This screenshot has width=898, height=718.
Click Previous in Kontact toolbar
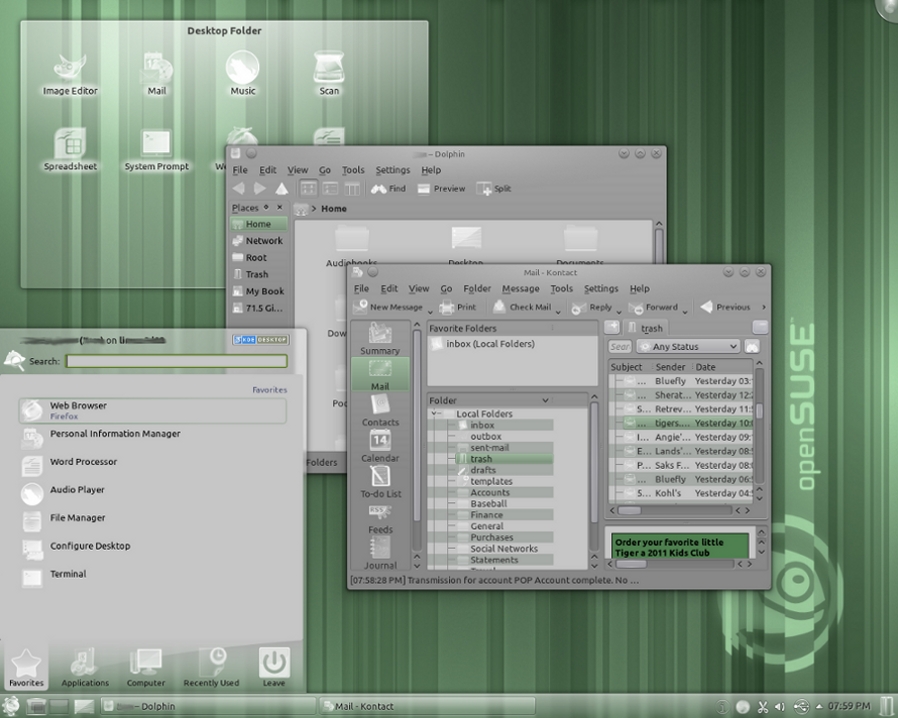point(725,307)
